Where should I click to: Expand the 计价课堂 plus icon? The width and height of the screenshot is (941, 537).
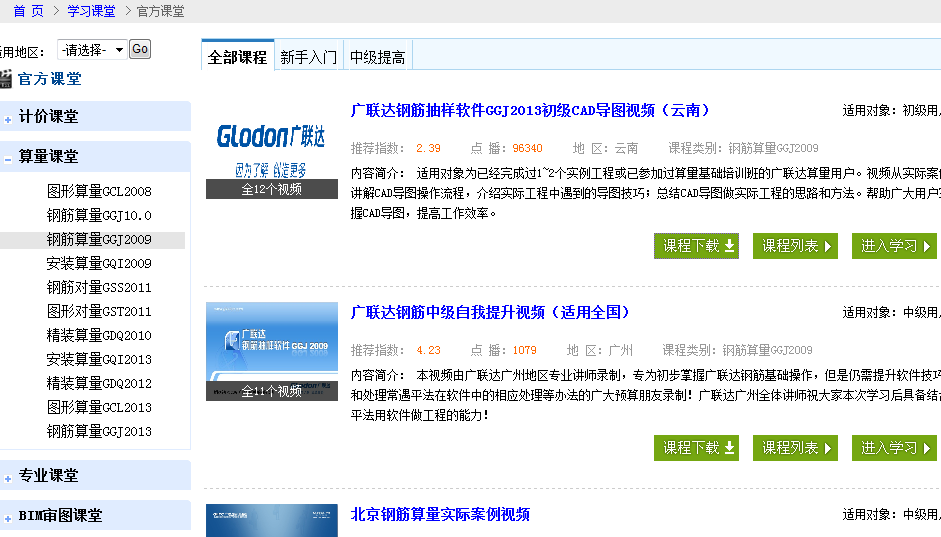(8, 119)
